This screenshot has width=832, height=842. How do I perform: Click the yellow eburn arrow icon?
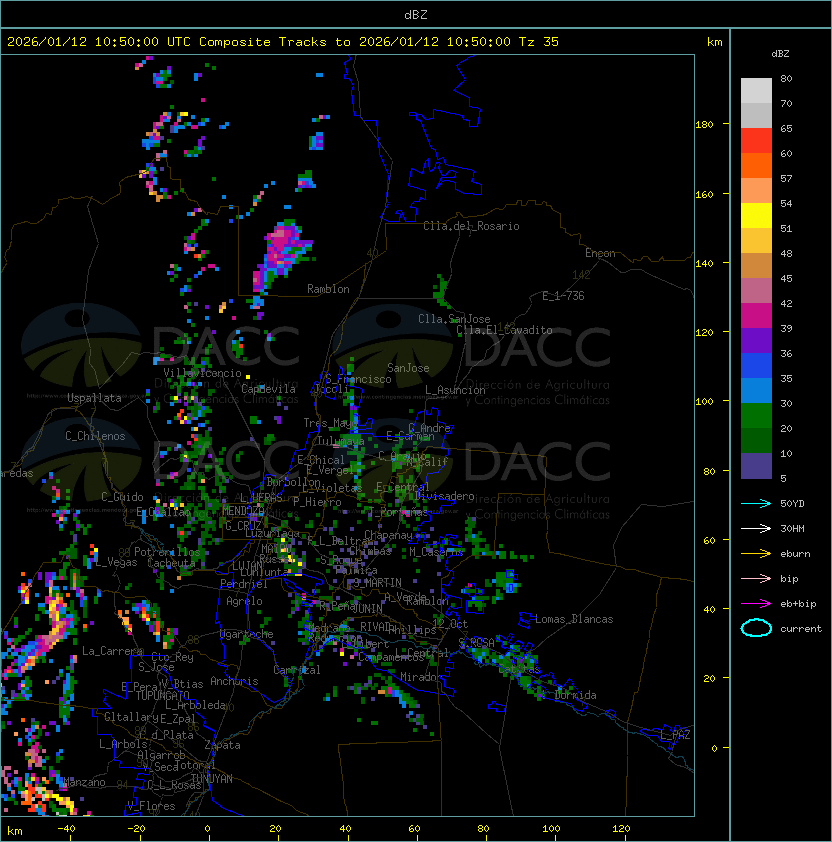756,554
